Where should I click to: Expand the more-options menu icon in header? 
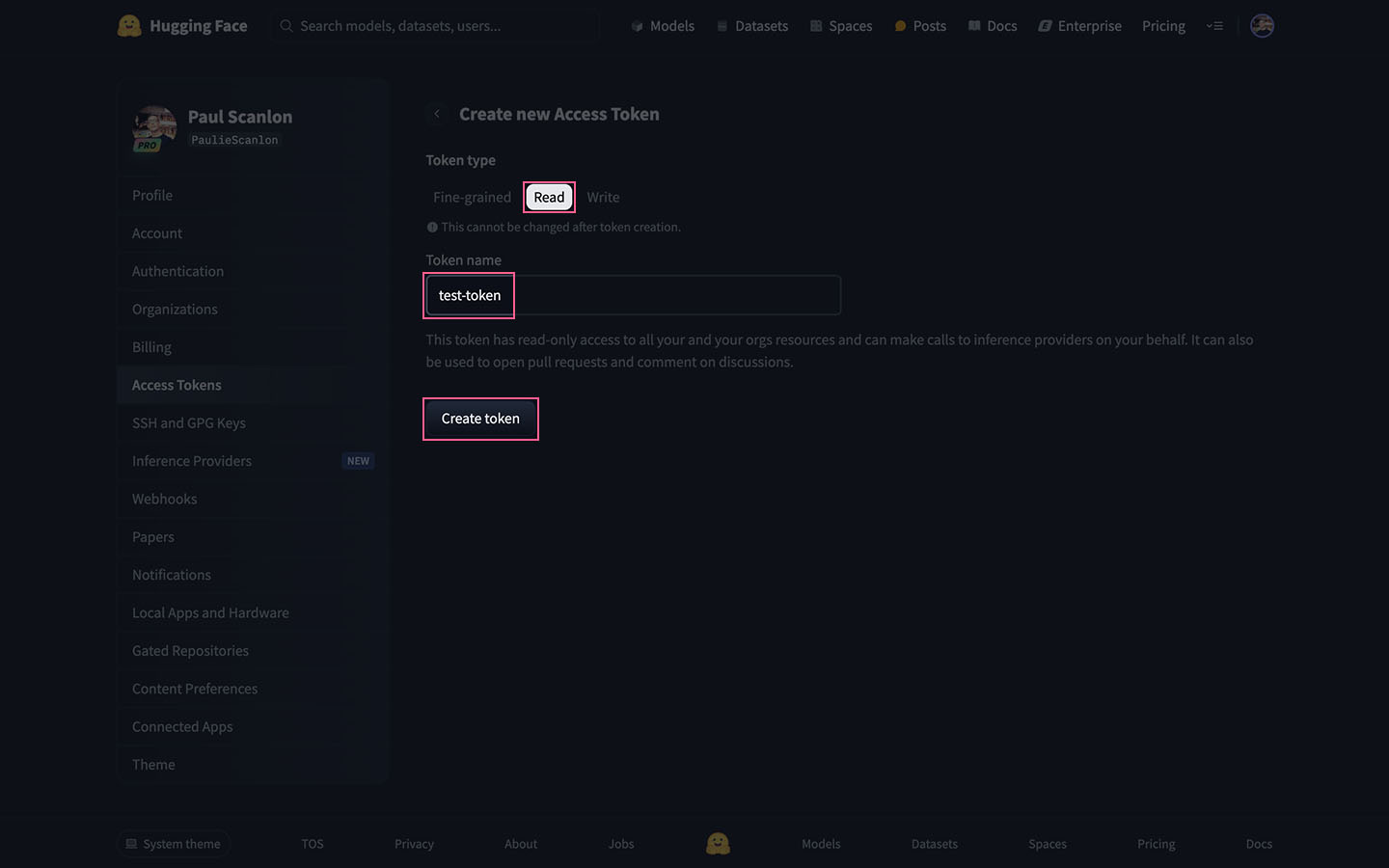(x=1214, y=26)
